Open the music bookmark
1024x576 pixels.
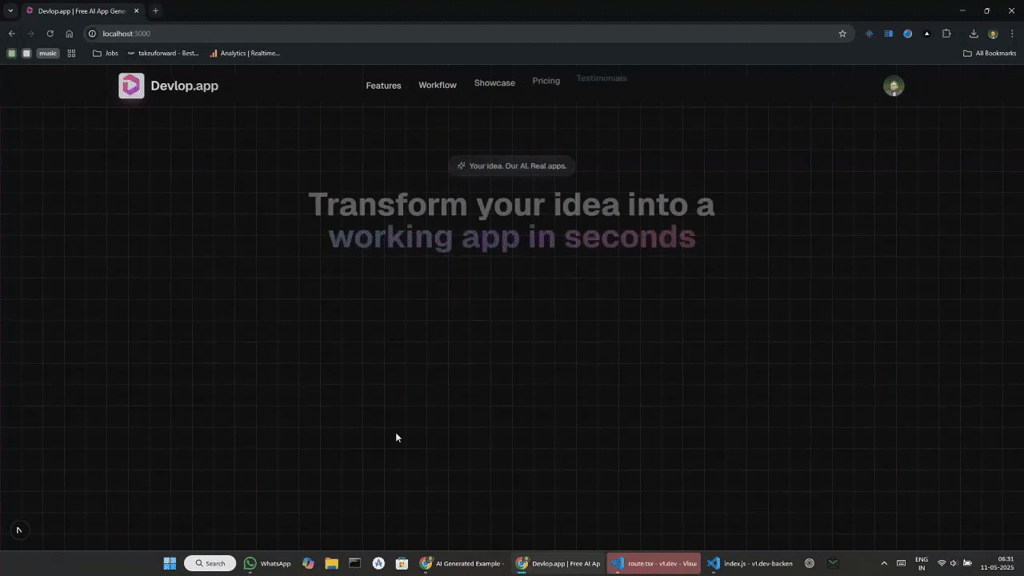(x=48, y=54)
